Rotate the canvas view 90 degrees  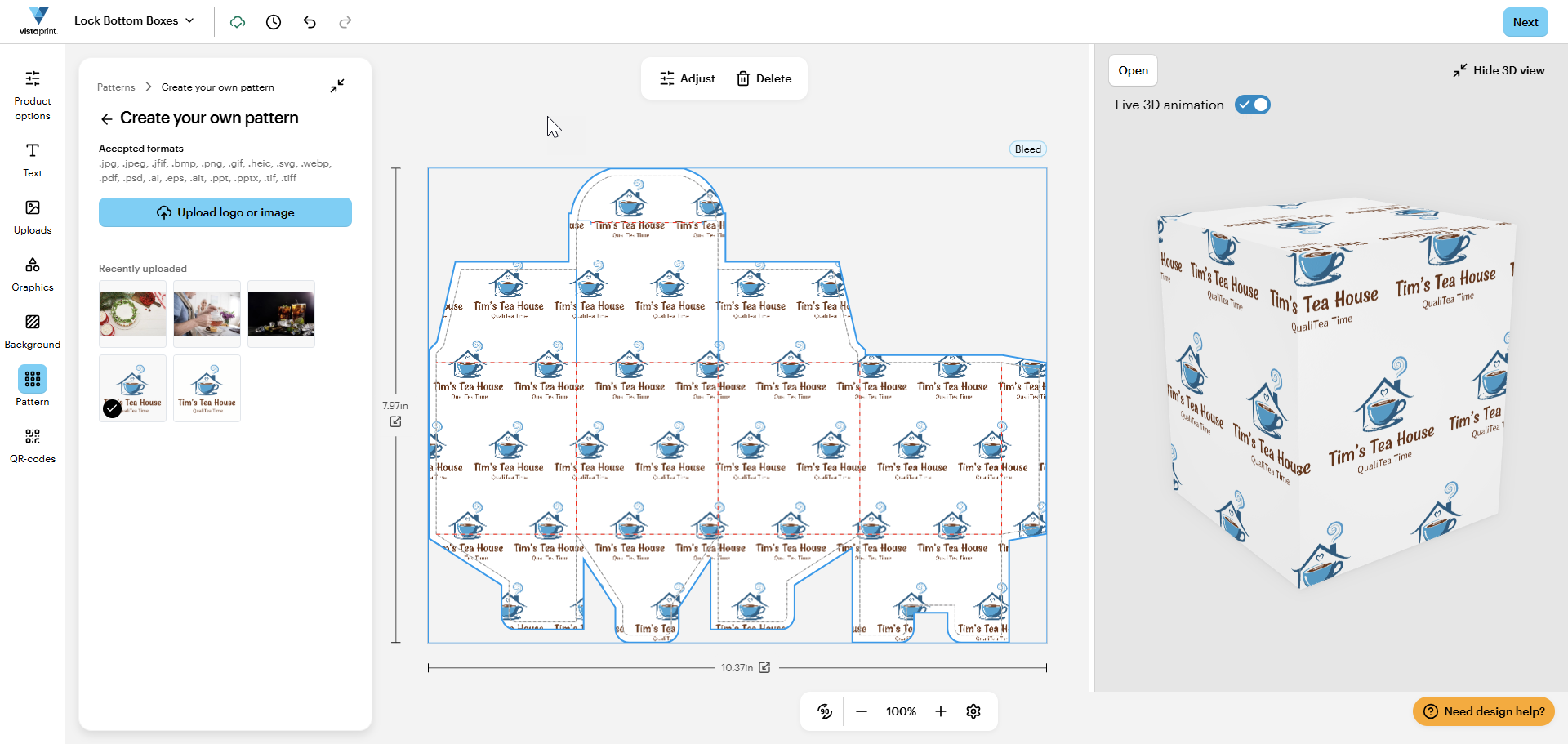coord(825,711)
